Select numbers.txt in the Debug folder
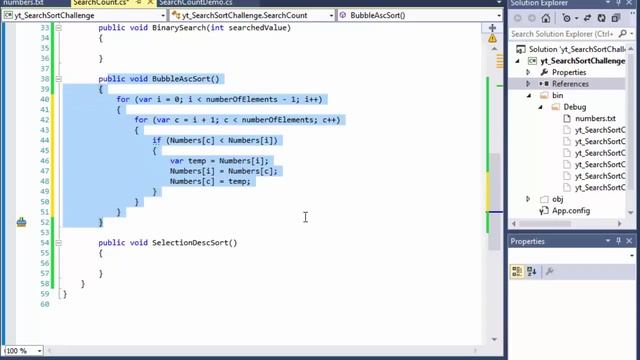640x360 pixels. pos(595,118)
